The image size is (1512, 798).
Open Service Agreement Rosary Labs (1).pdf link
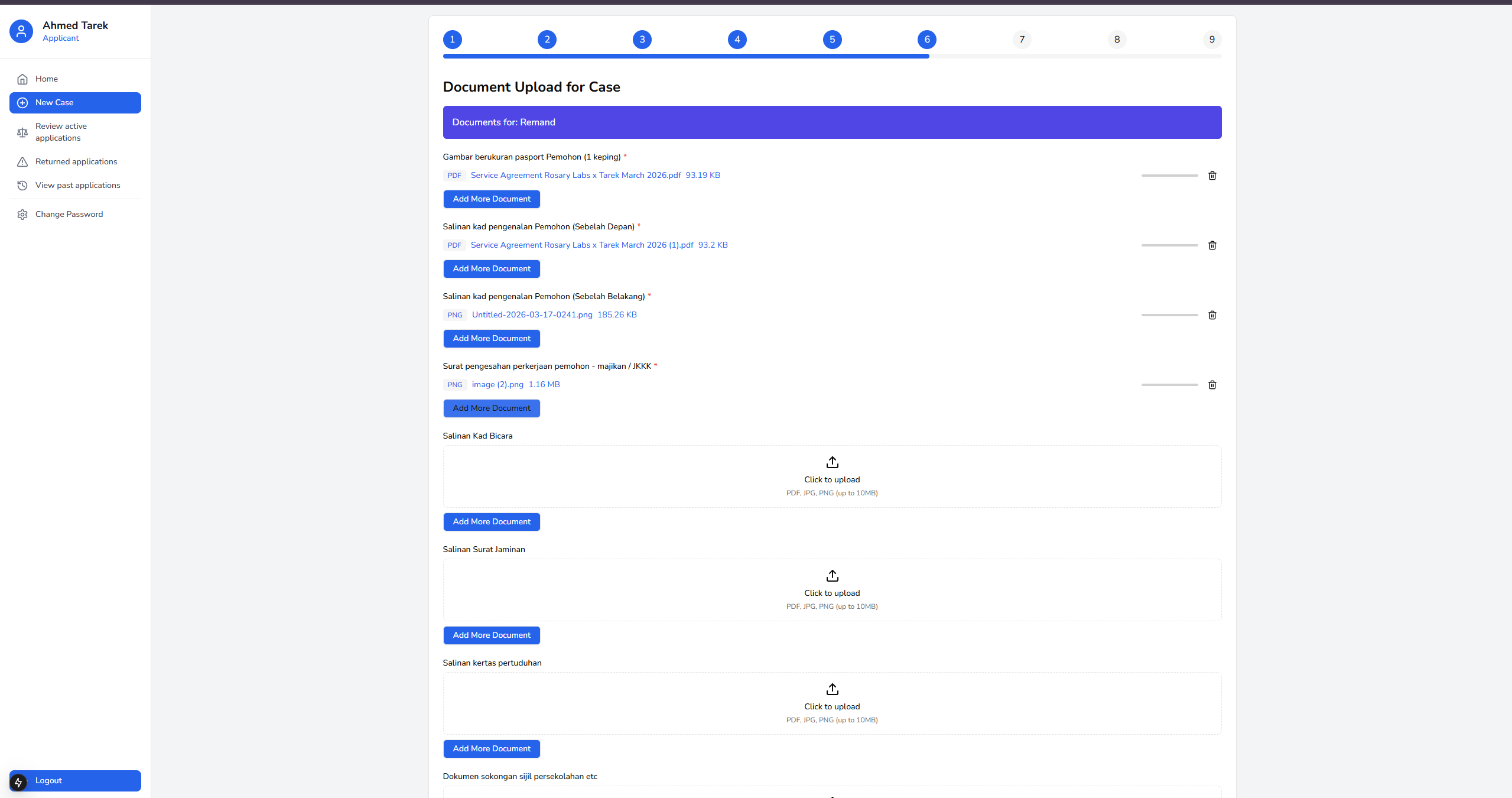pyautogui.click(x=581, y=245)
